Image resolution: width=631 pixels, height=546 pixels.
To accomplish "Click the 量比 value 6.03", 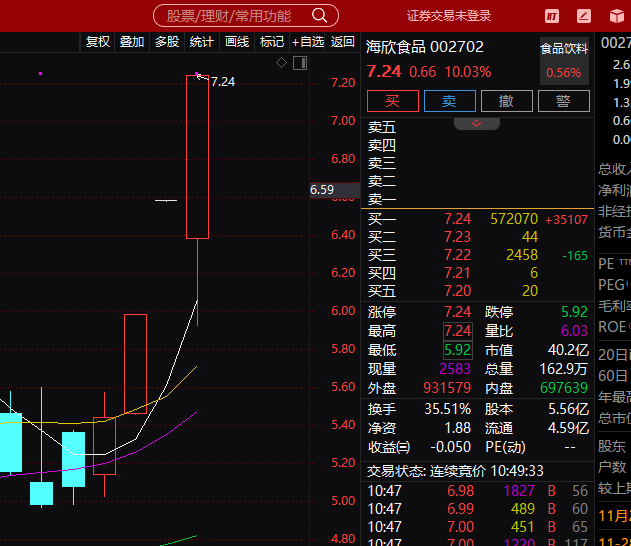I will [x=575, y=331].
